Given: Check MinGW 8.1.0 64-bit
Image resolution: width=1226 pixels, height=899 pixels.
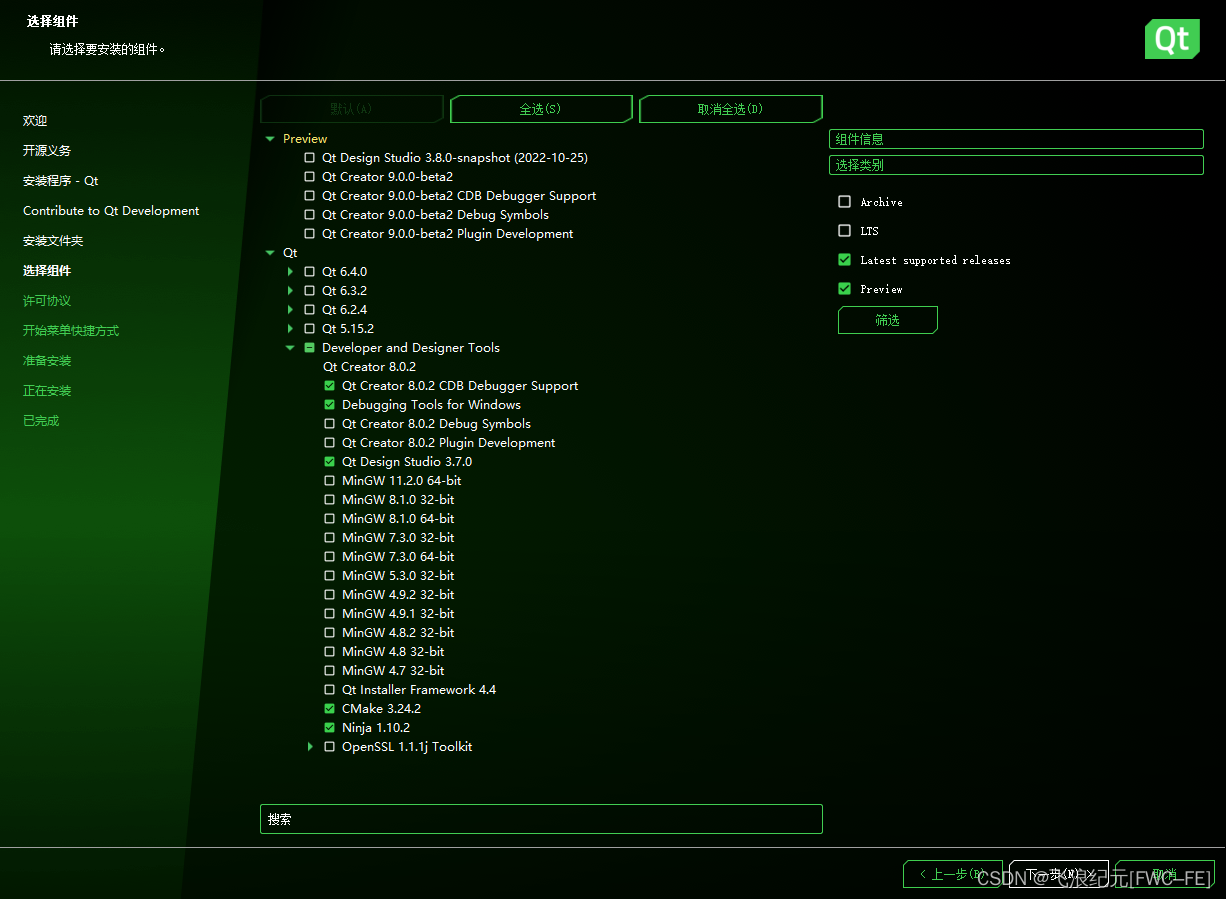Looking at the screenshot, I should pos(329,519).
